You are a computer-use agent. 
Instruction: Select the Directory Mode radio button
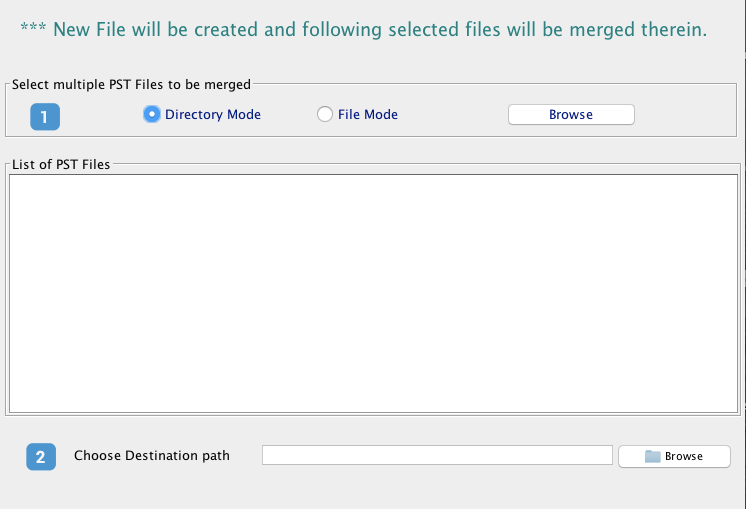152,114
